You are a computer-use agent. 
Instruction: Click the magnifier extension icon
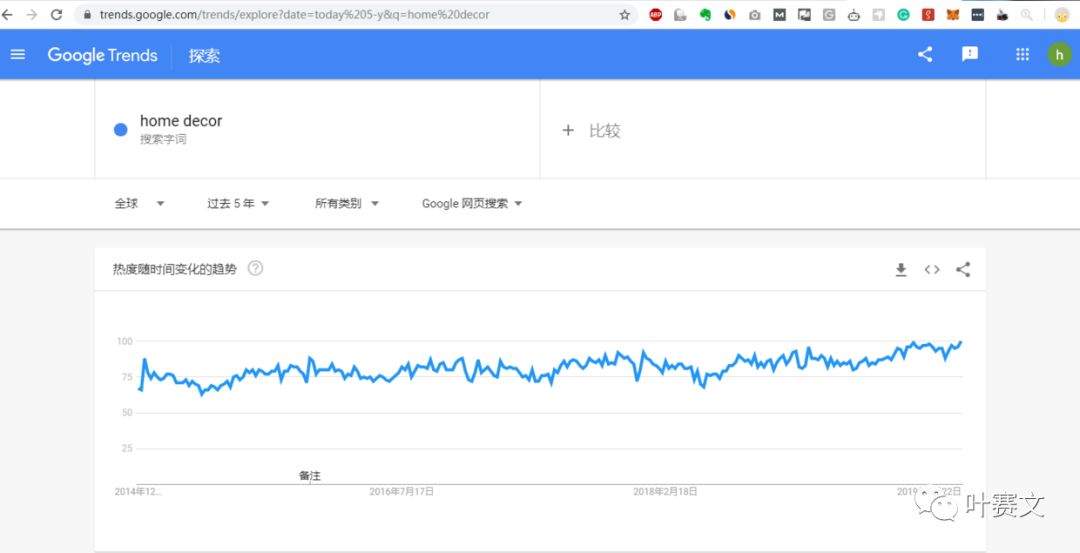[x=1027, y=14]
